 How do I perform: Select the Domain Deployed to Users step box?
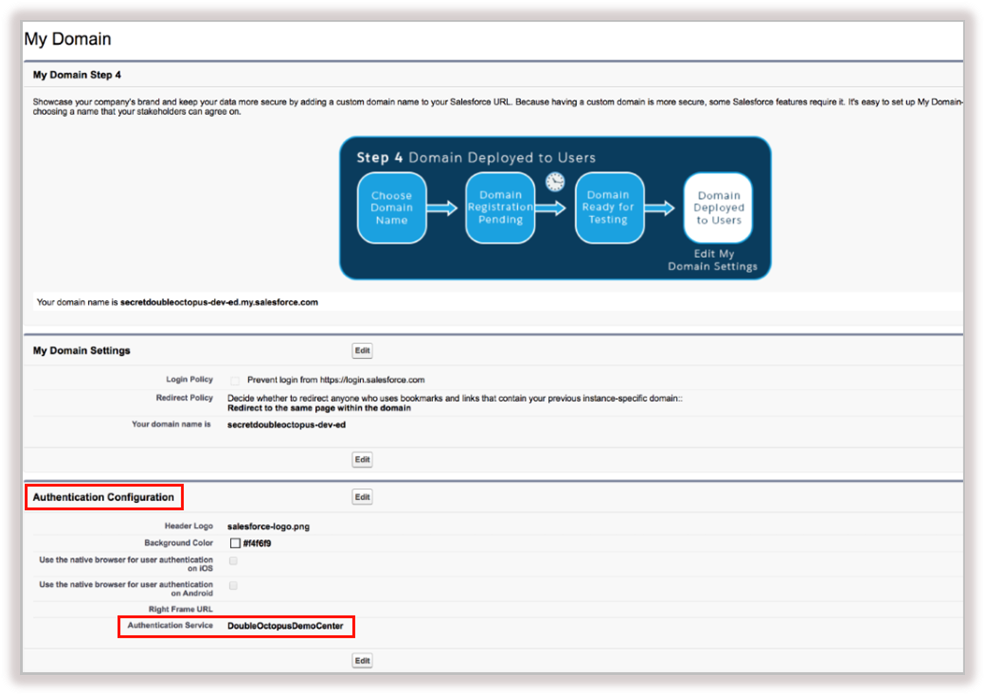(x=718, y=208)
